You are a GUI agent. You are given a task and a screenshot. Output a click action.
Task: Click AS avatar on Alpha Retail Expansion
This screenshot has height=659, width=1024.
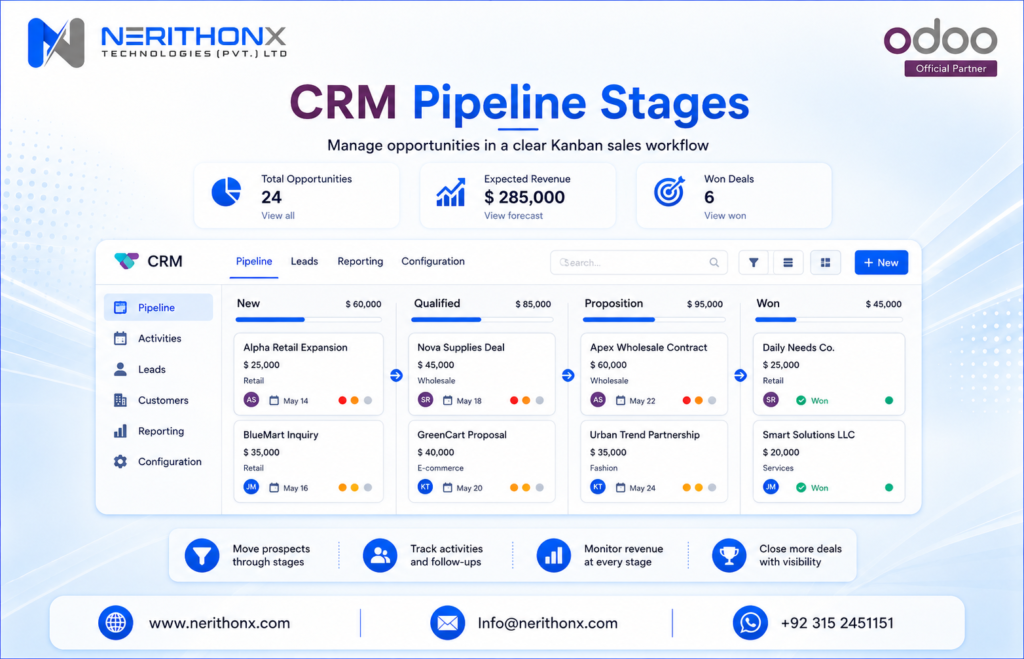[x=251, y=400]
